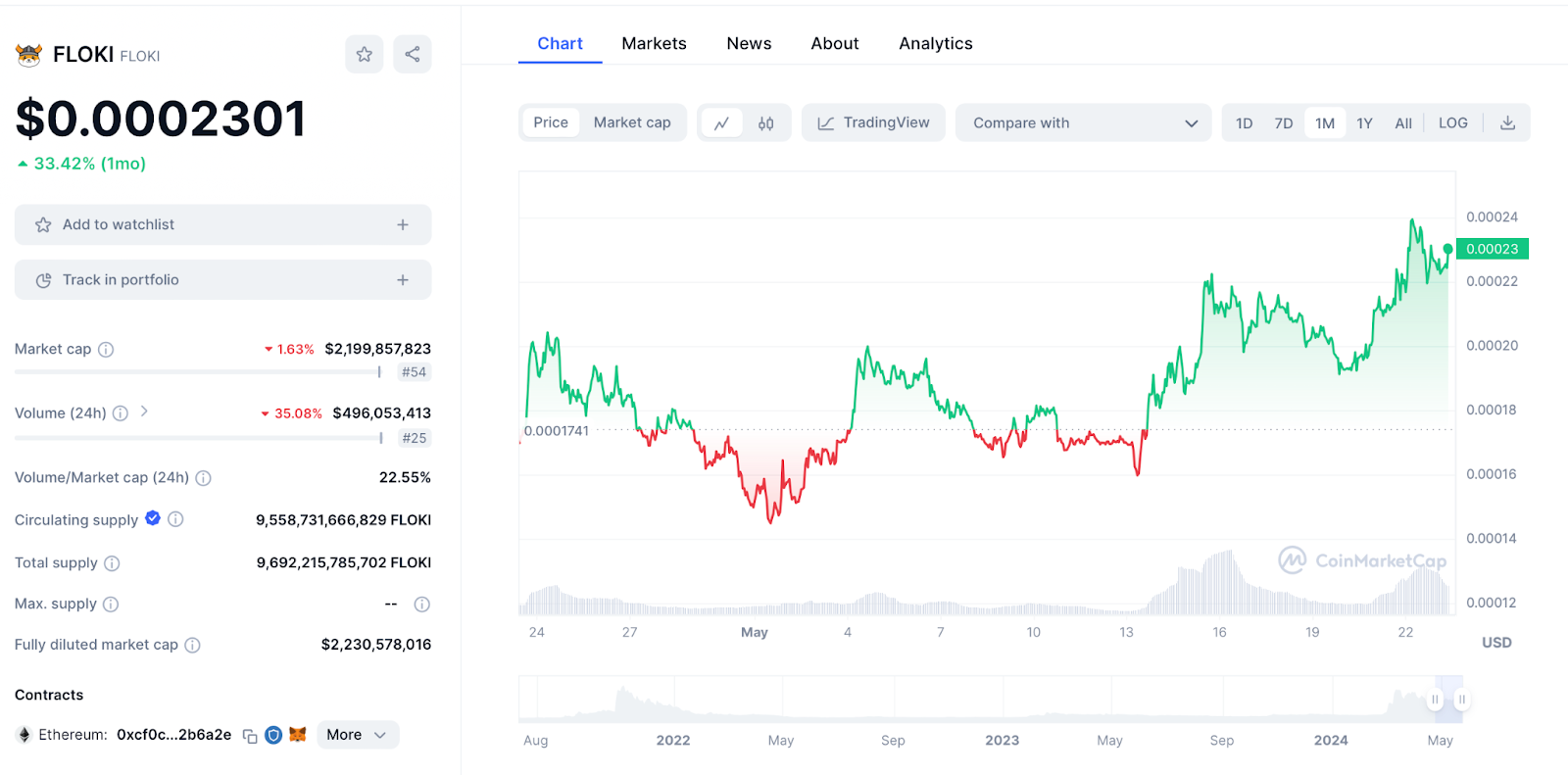Expand Volume (24h) details chevron
The width and height of the screenshot is (1568, 775).
[x=144, y=412]
